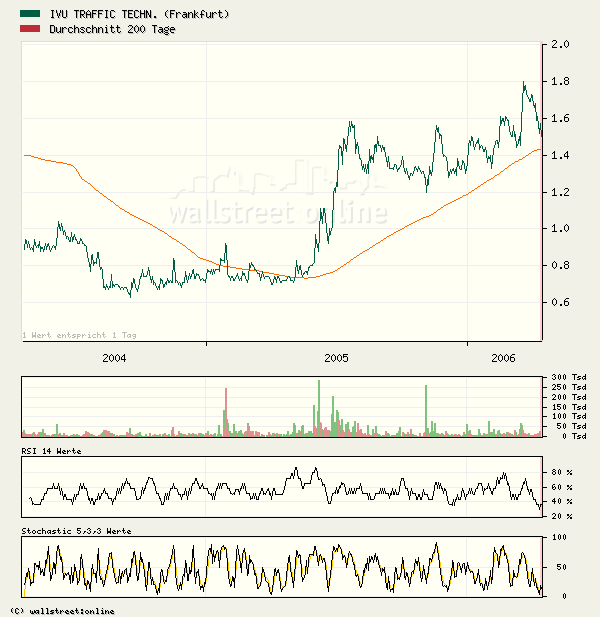The height and width of the screenshot is (617, 600).
Task: Click the red 200-day average legend swatch
Action: (31, 30)
